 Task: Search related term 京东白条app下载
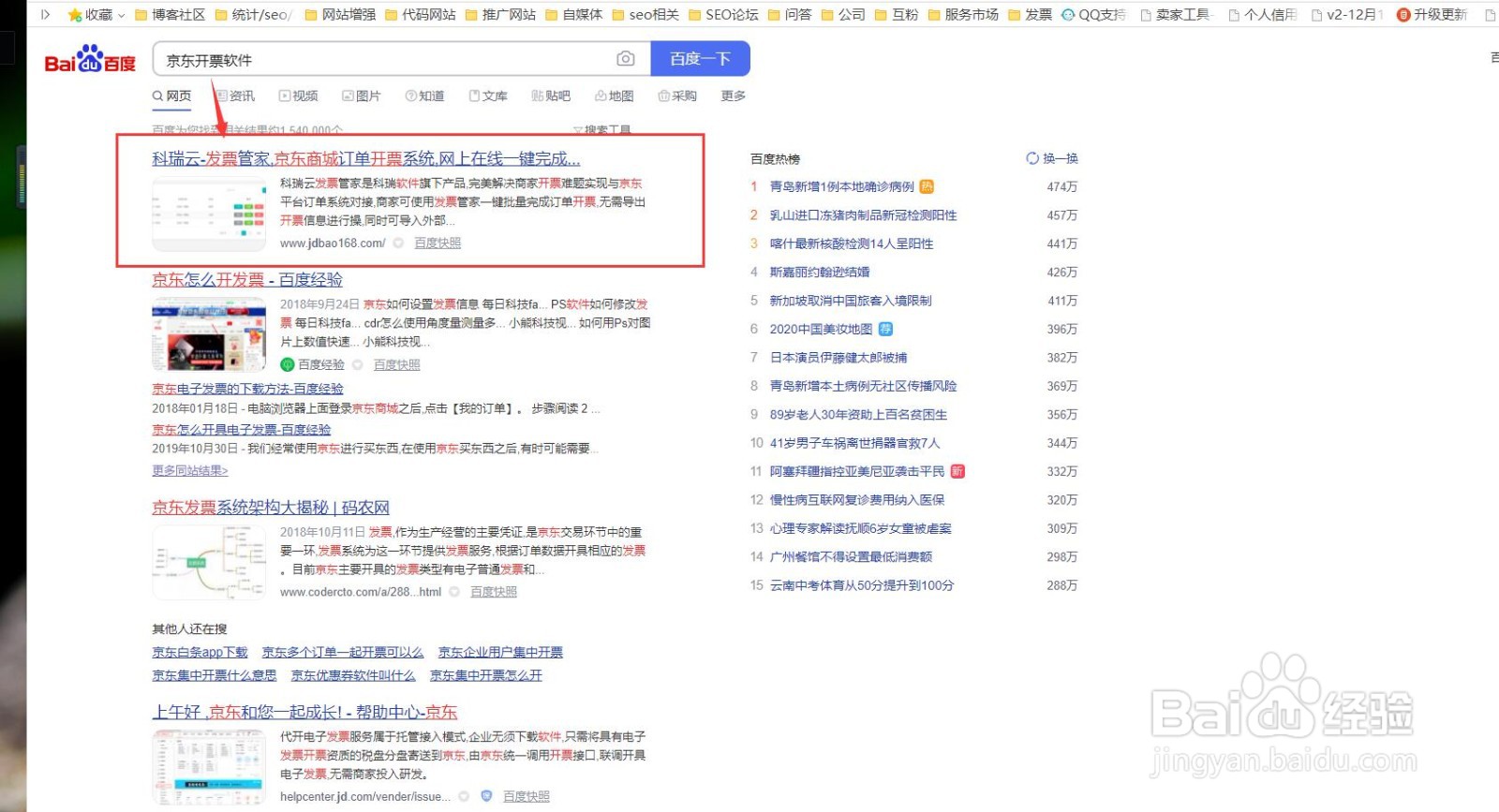pyautogui.click(x=200, y=653)
